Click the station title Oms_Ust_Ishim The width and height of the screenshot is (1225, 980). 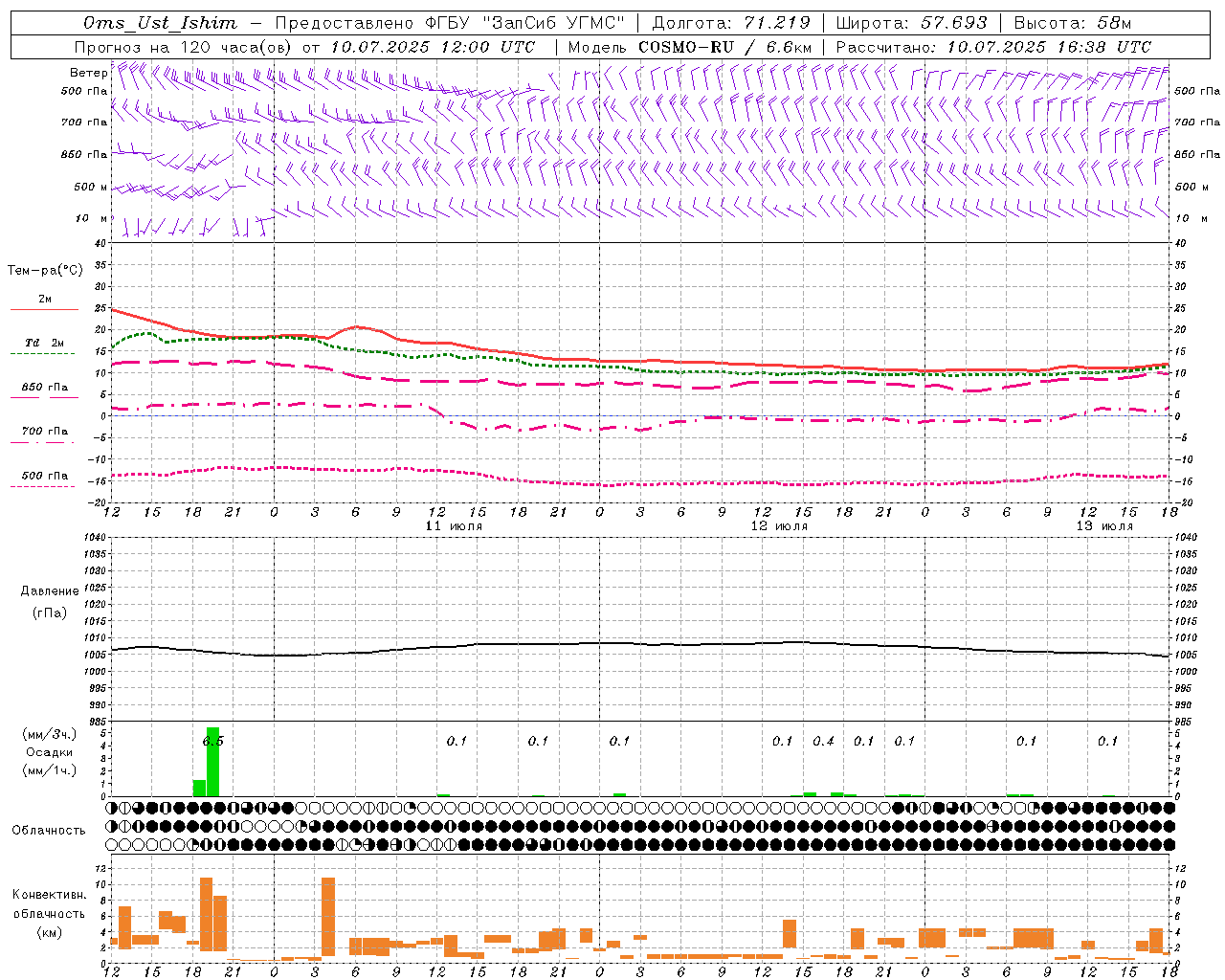point(160,23)
